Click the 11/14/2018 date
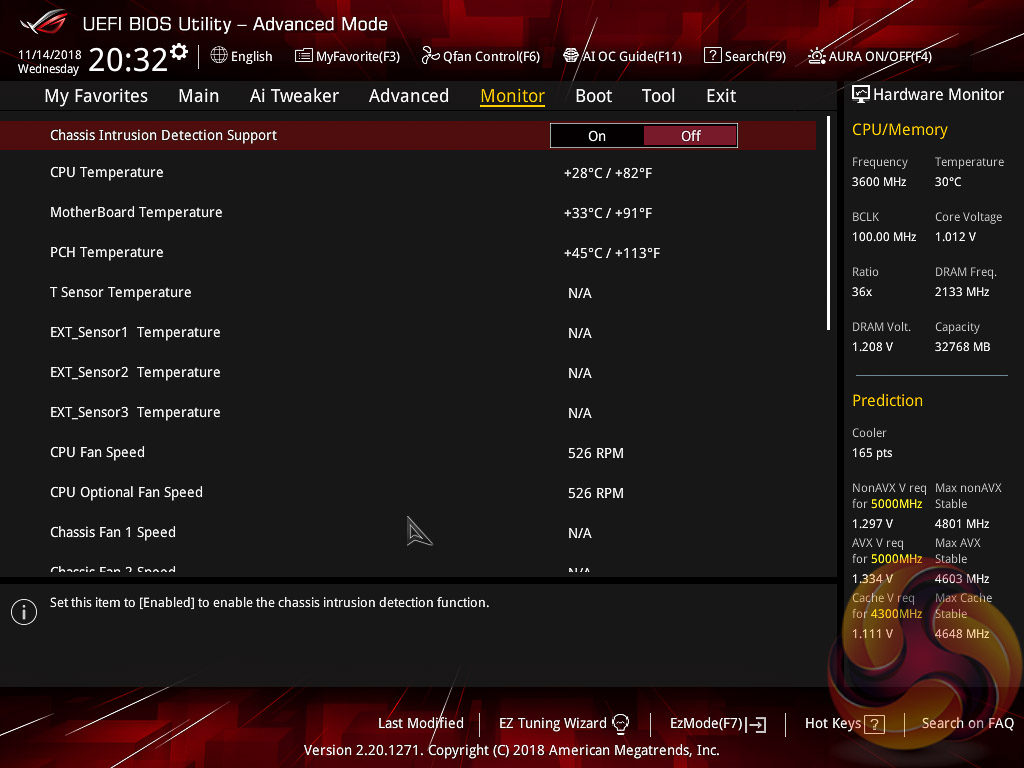This screenshot has width=1024, height=768. 50,54
